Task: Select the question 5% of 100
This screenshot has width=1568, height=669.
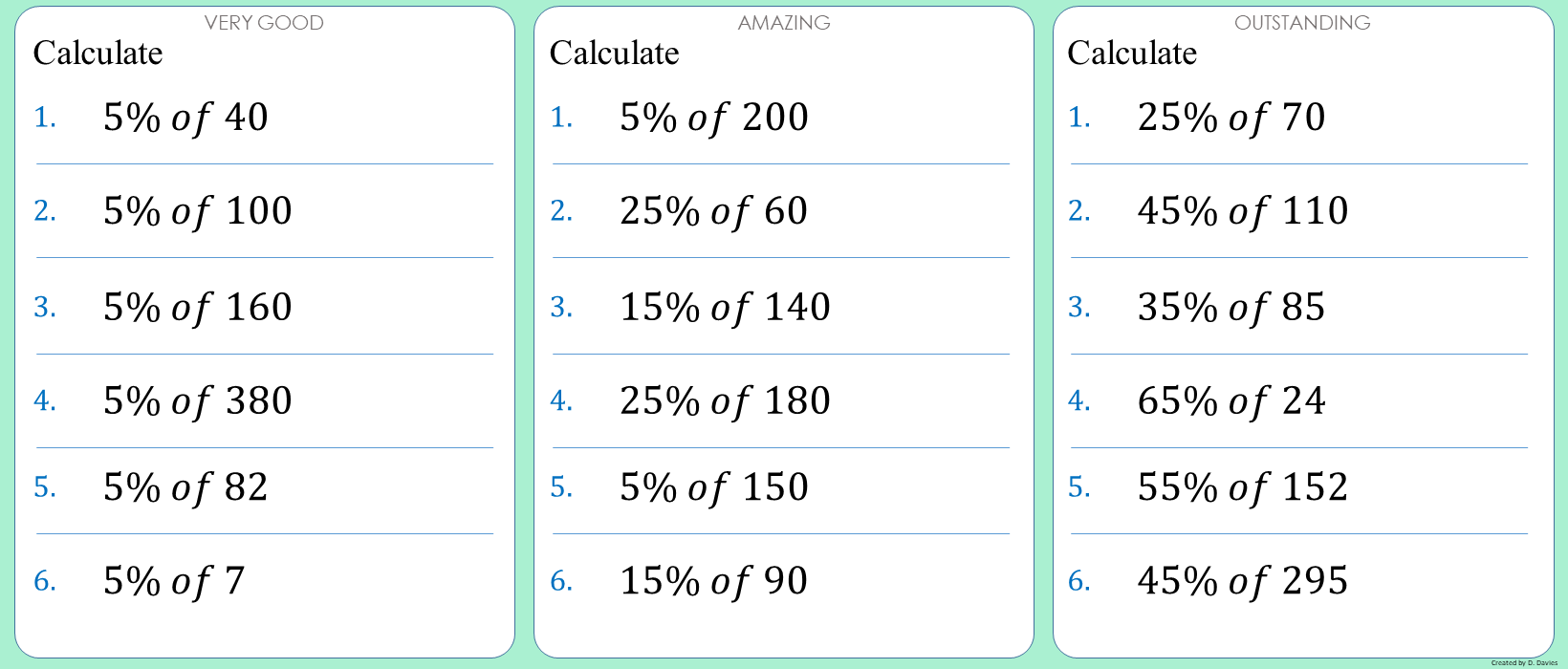Action: (197, 211)
